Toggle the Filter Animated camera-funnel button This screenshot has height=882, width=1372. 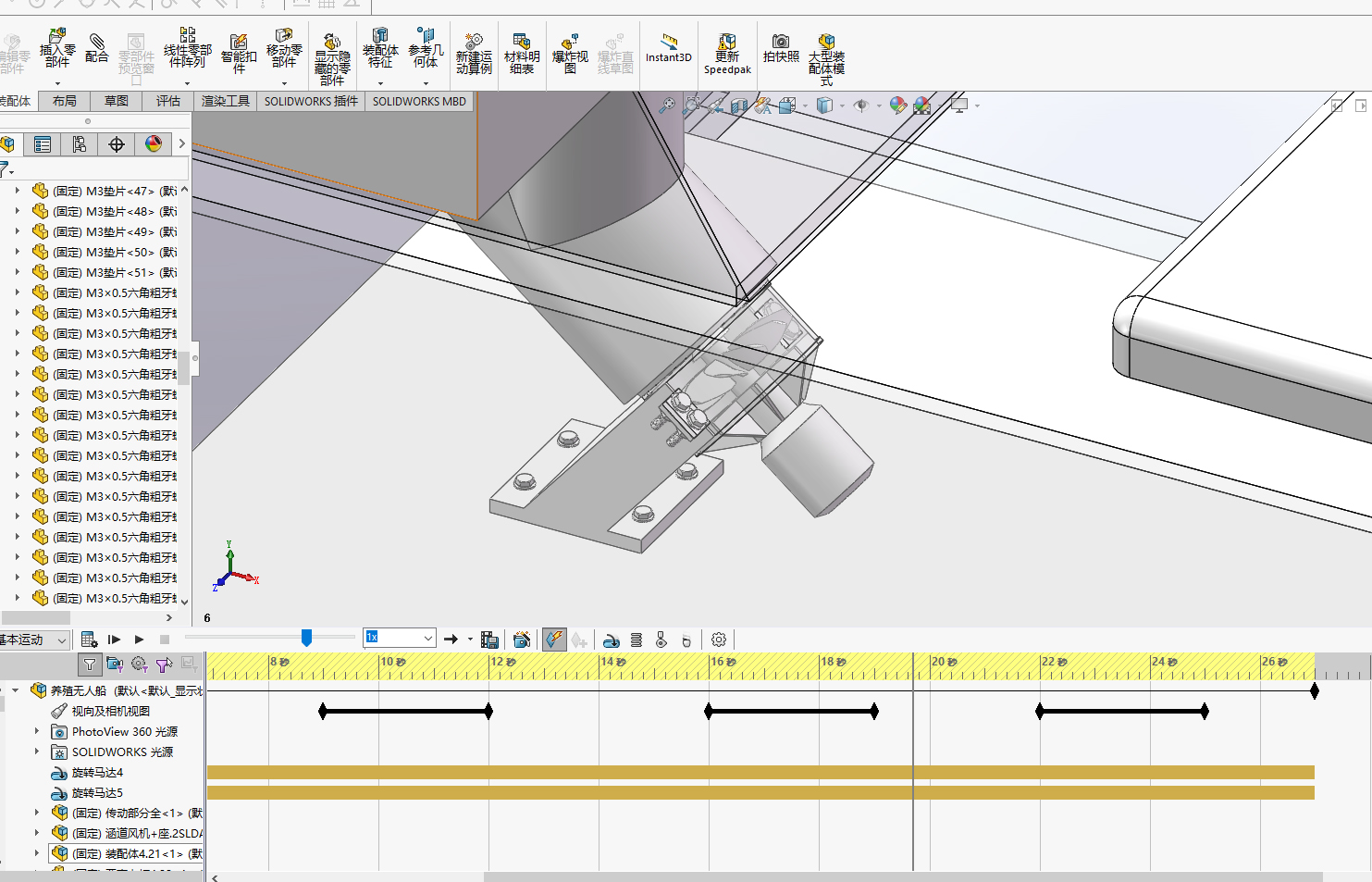coord(115,664)
